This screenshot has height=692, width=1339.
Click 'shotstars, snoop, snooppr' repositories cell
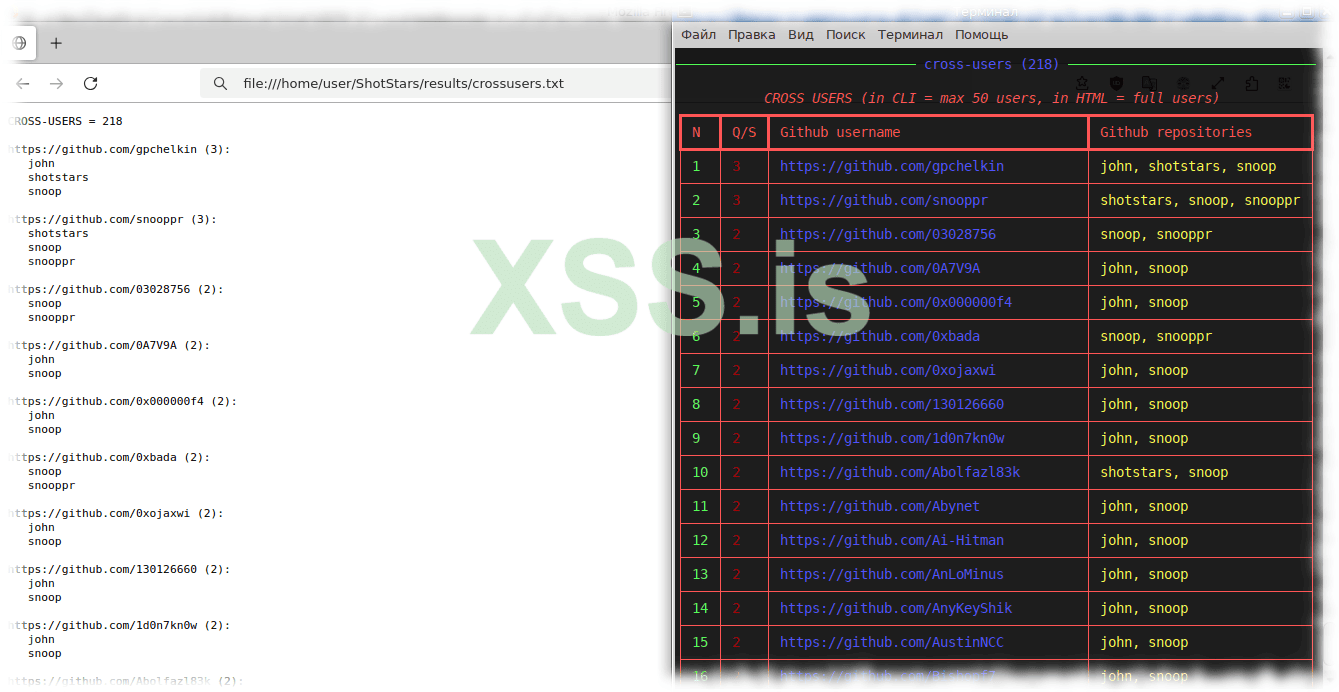1200,200
